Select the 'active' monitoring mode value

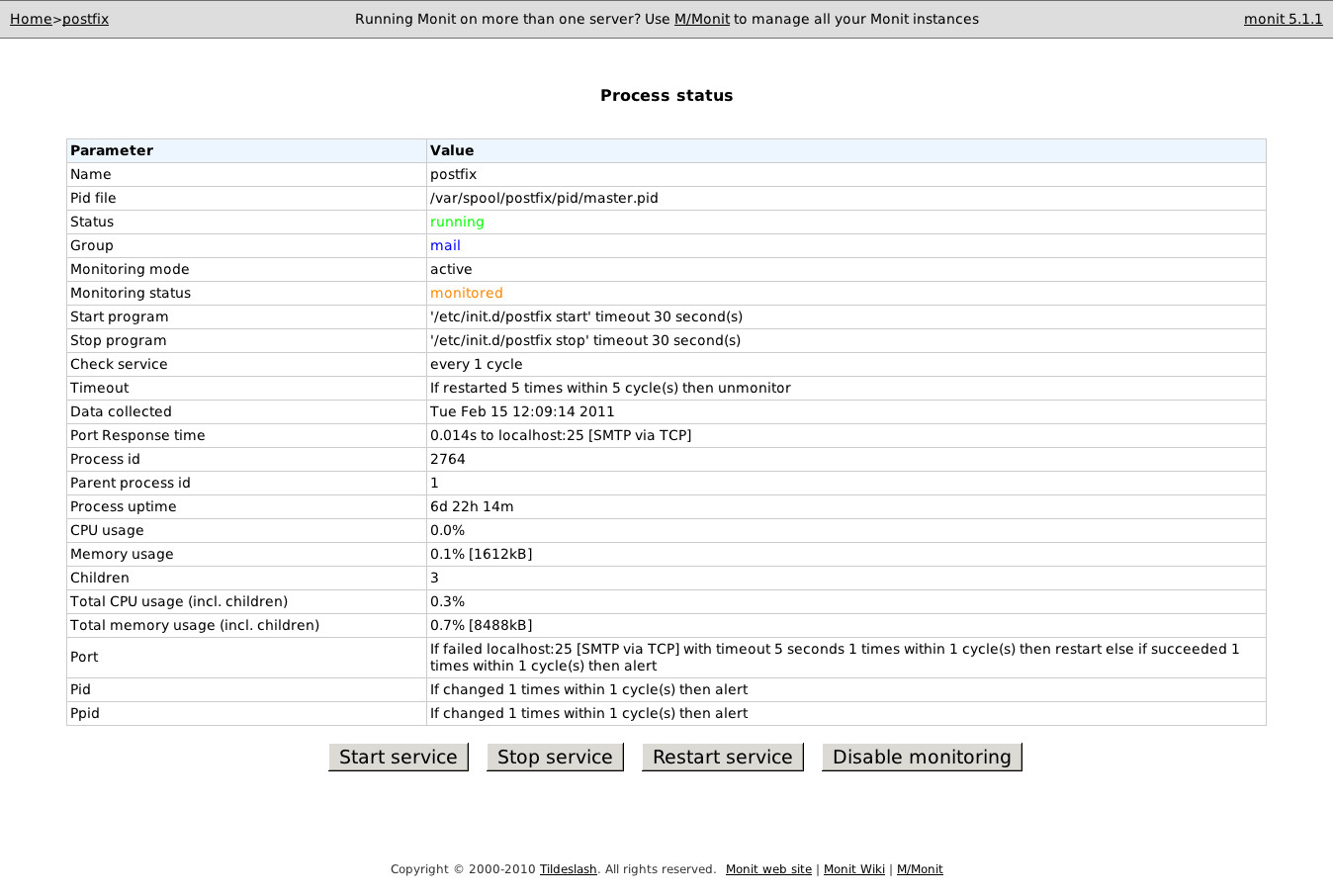point(451,269)
